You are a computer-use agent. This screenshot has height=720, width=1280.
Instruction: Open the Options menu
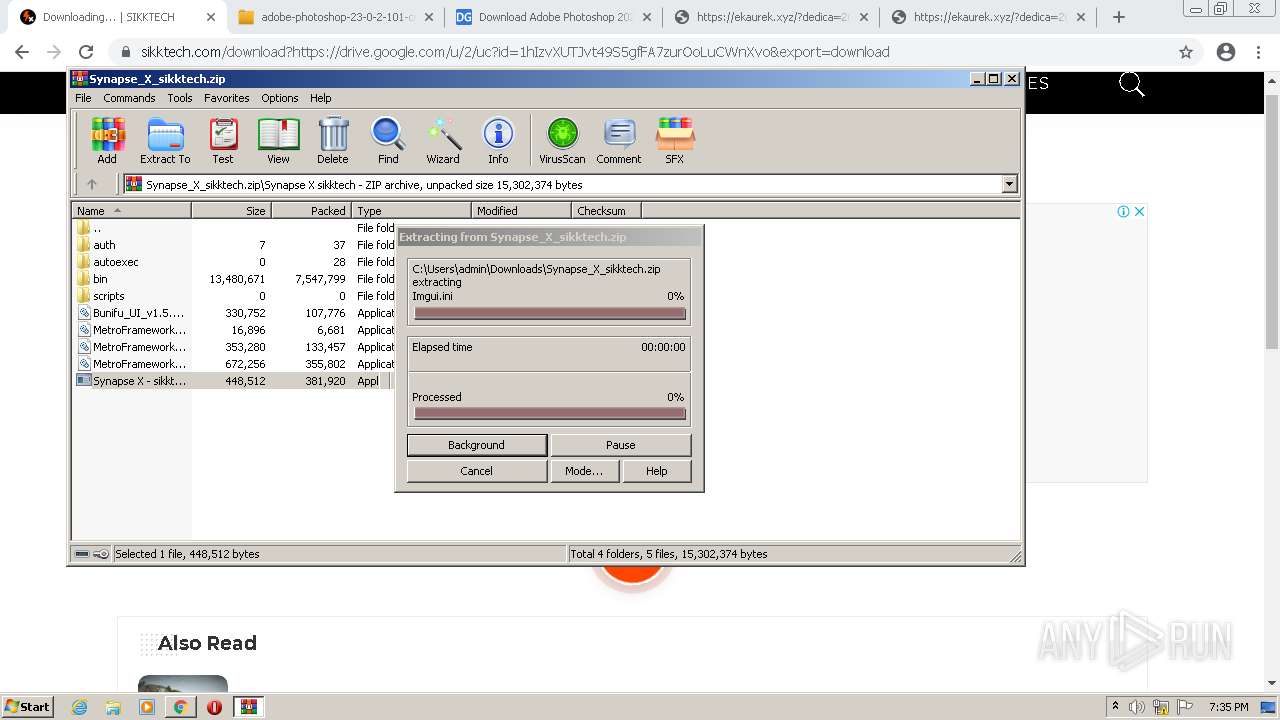tap(280, 98)
